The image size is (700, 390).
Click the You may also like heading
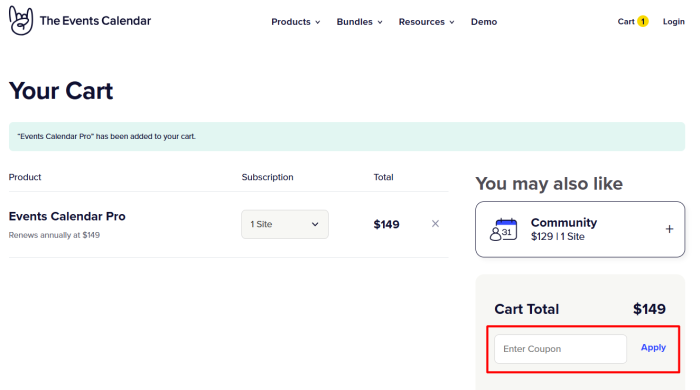tap(549, 184)
